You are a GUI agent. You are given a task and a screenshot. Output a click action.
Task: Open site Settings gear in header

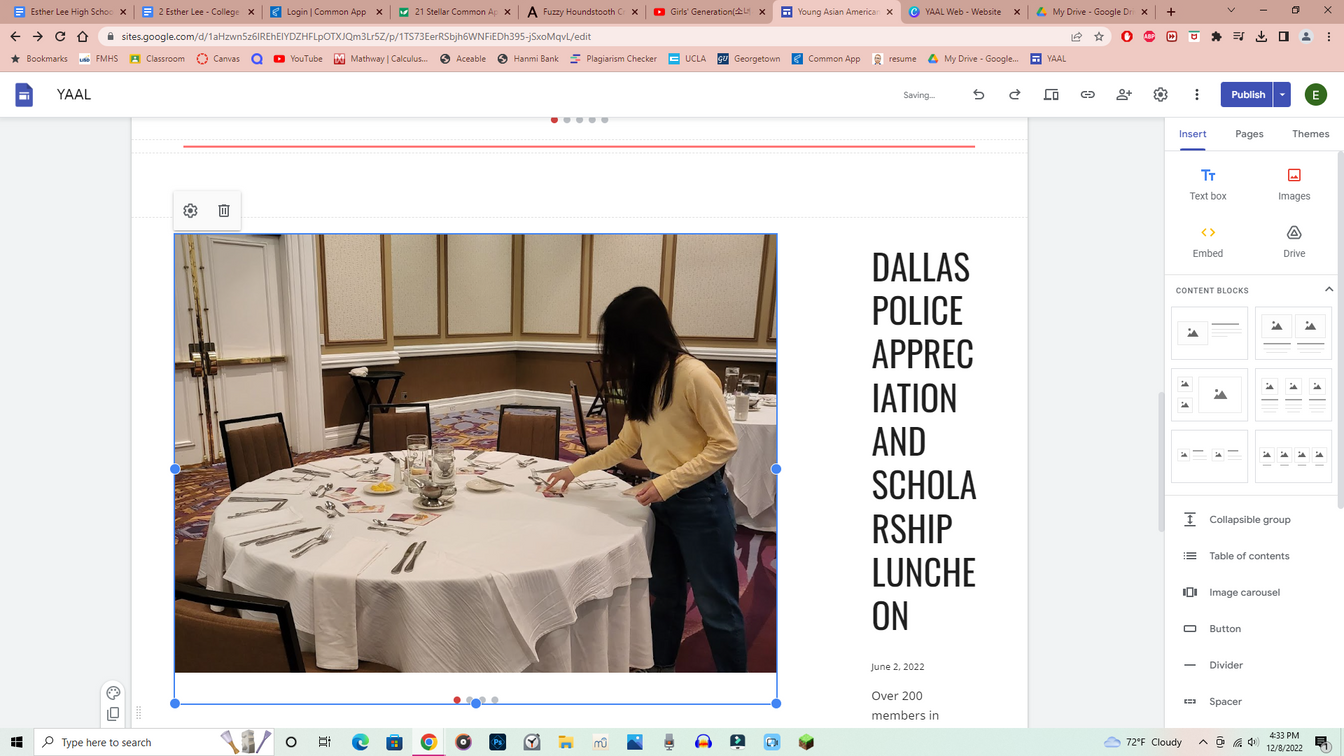(1160, 95)
